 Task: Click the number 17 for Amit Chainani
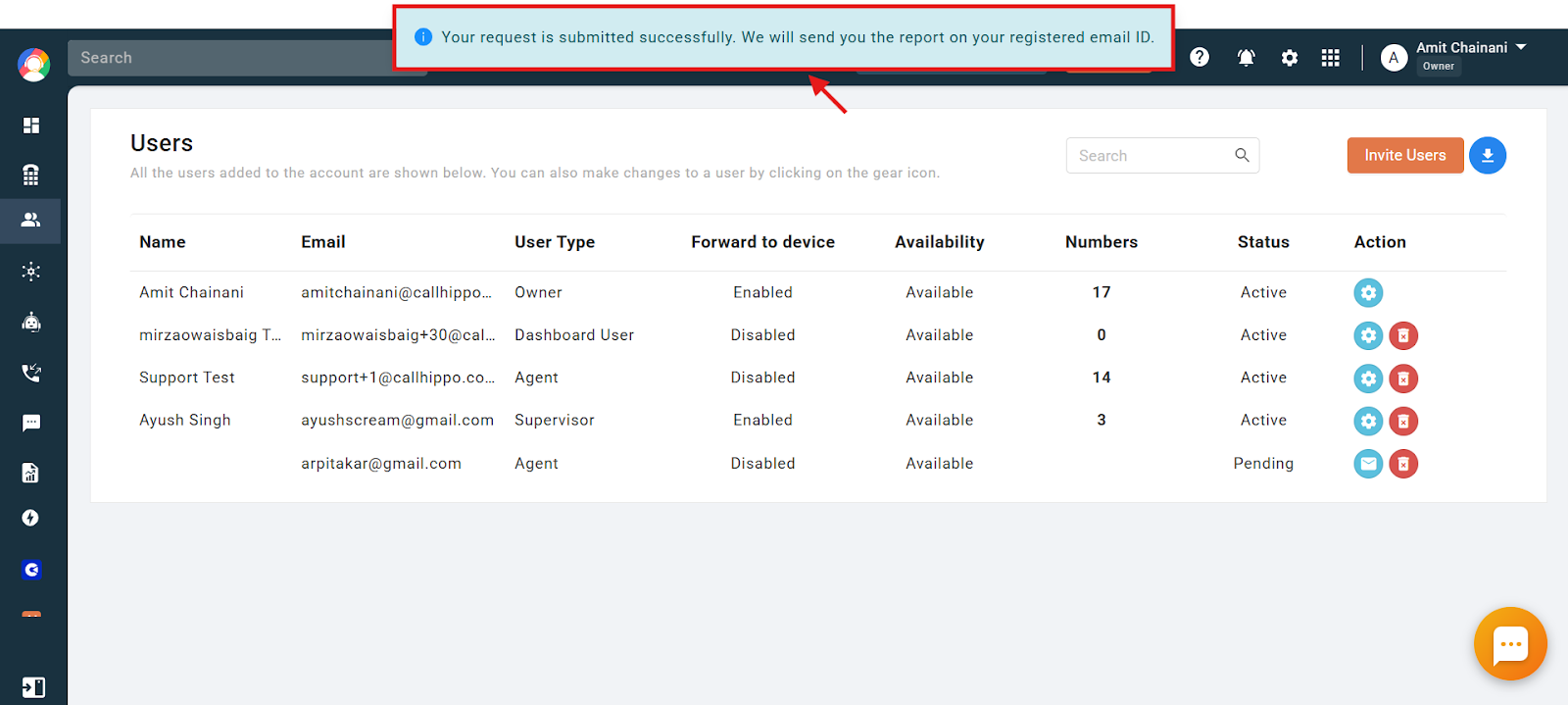(x=1102, y=292)
